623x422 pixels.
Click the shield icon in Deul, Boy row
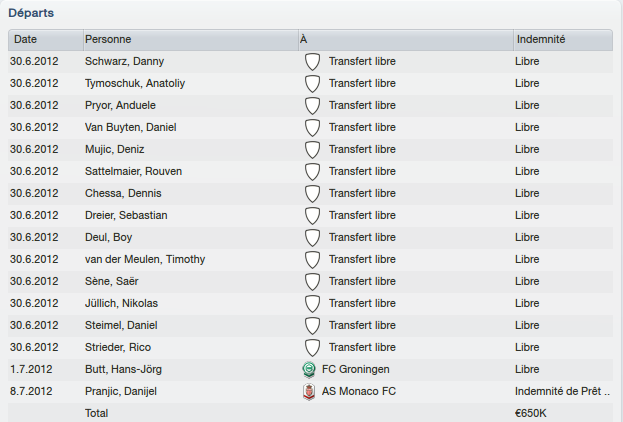[312, 238]
